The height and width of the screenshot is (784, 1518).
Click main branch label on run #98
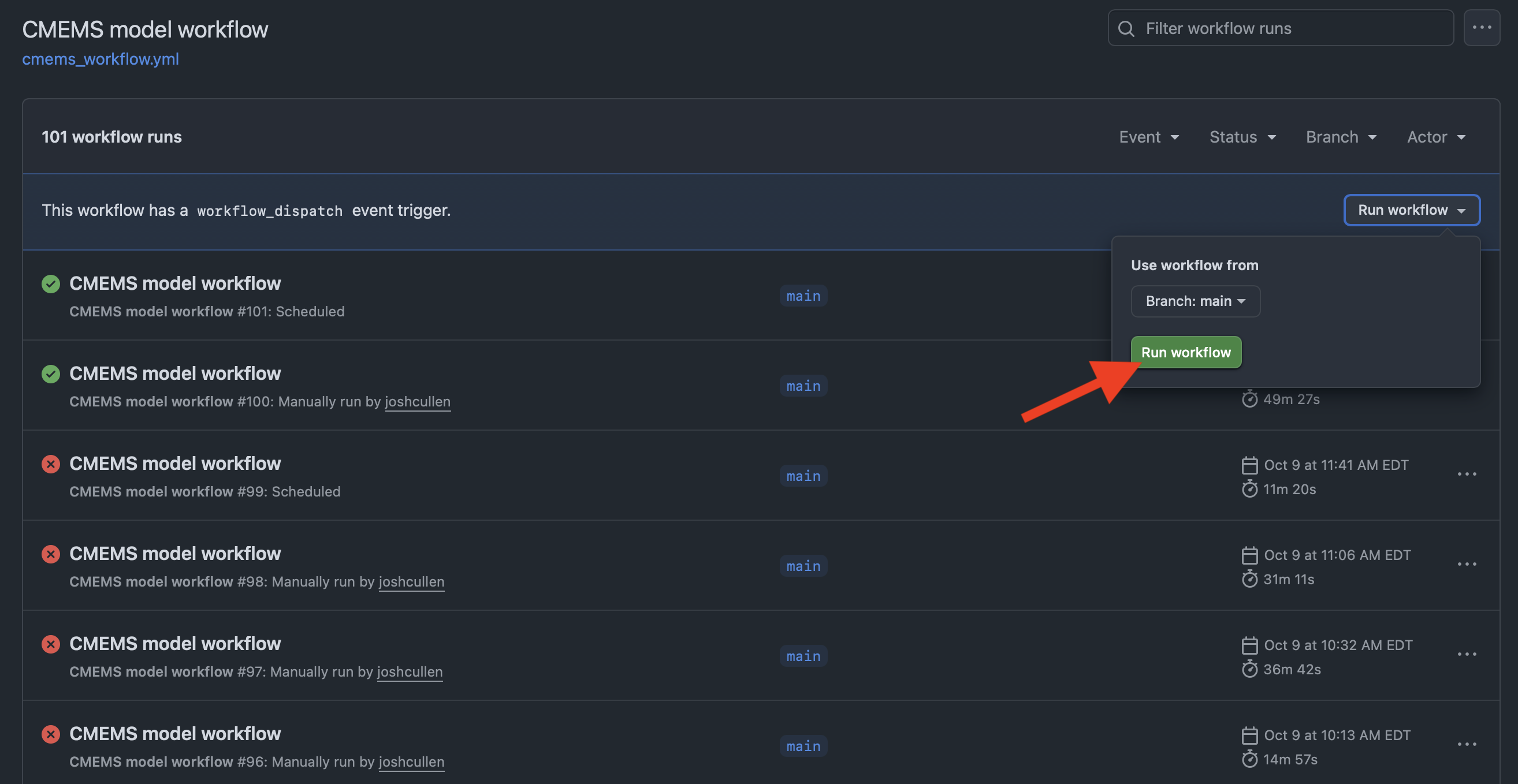[803, 566]
